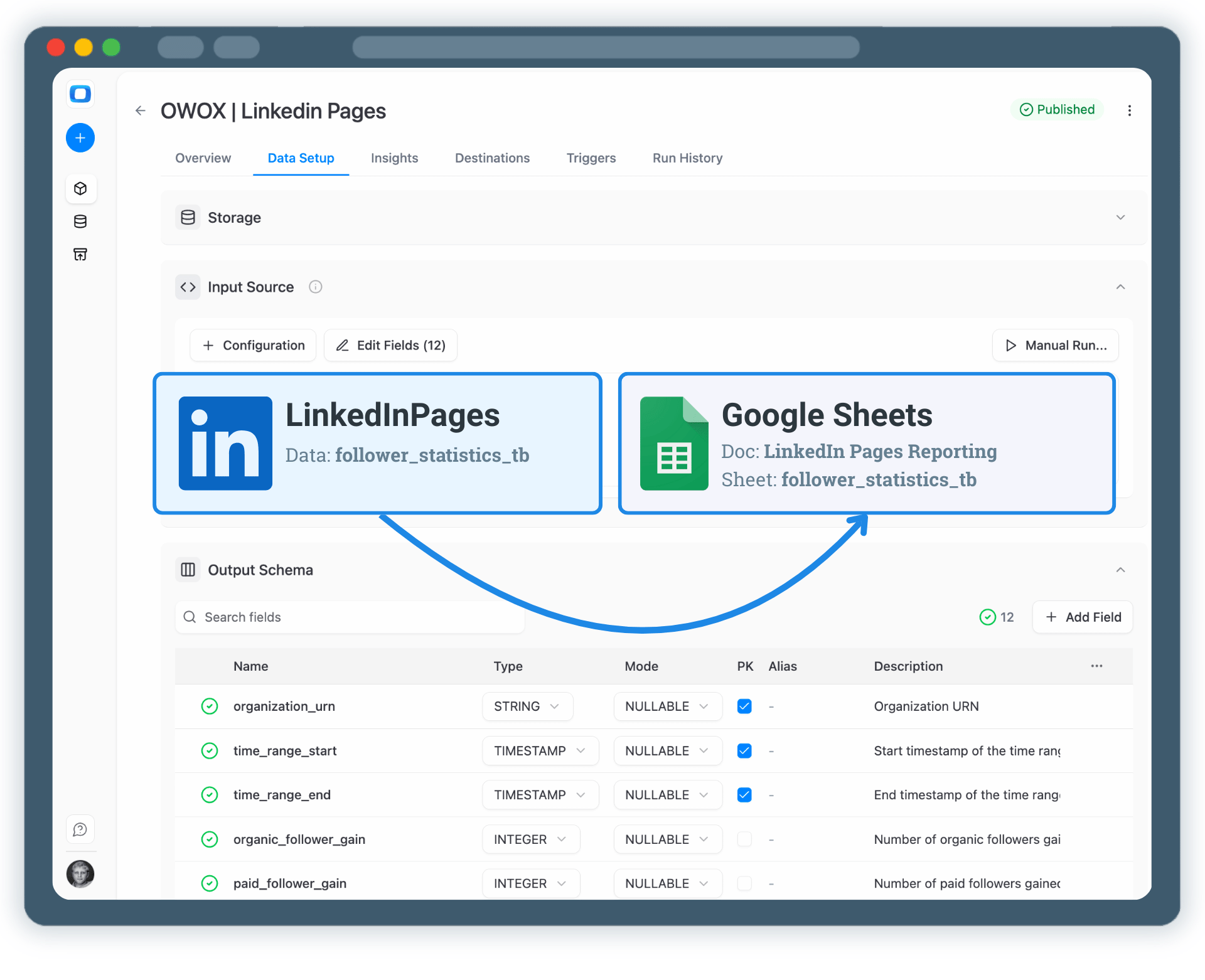Open the help chat icon near the bottom
This screenshot has width=1205, height=980.
pos(80,829)
